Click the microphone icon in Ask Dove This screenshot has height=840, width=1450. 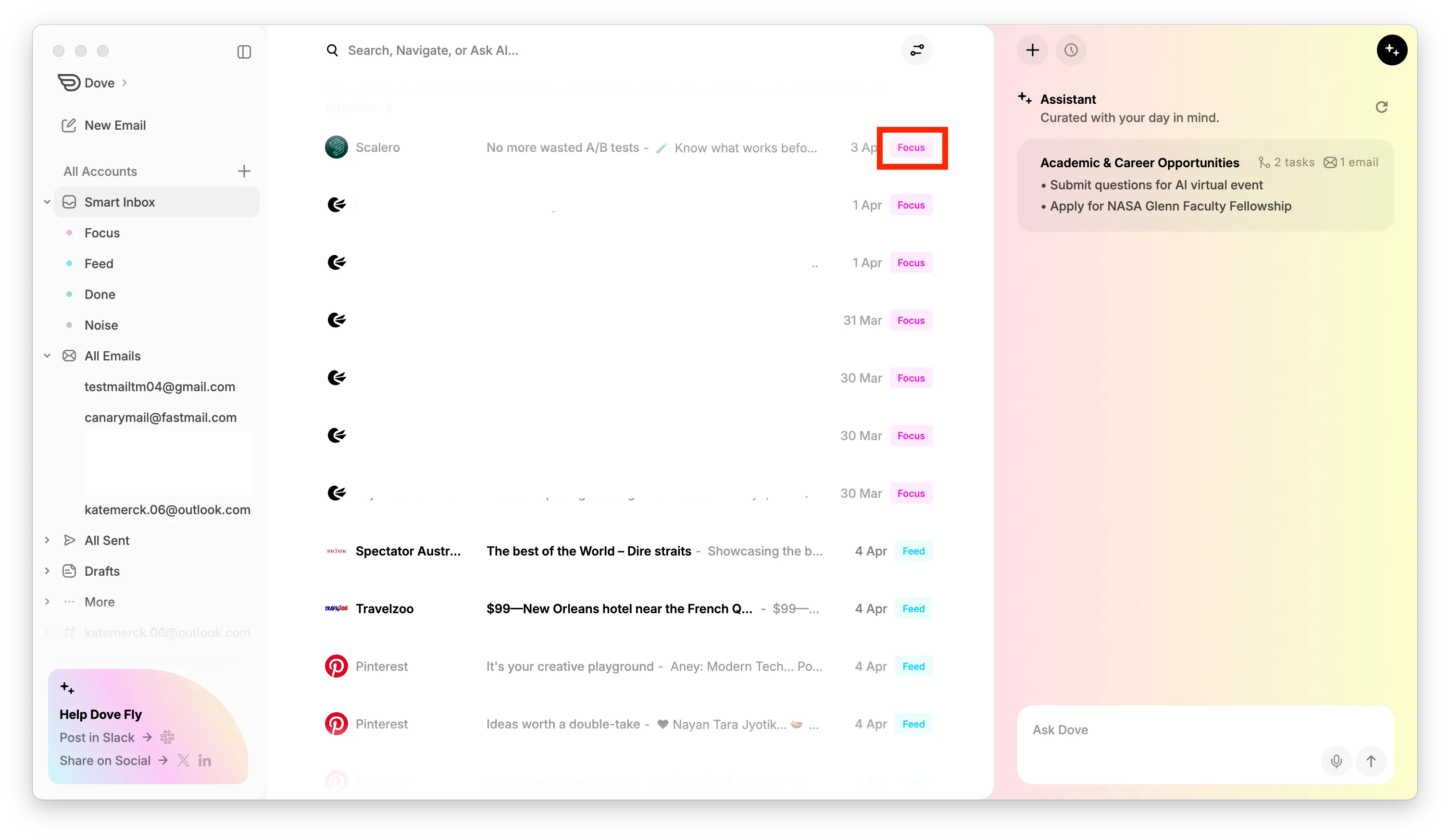tap(1336, 761)
